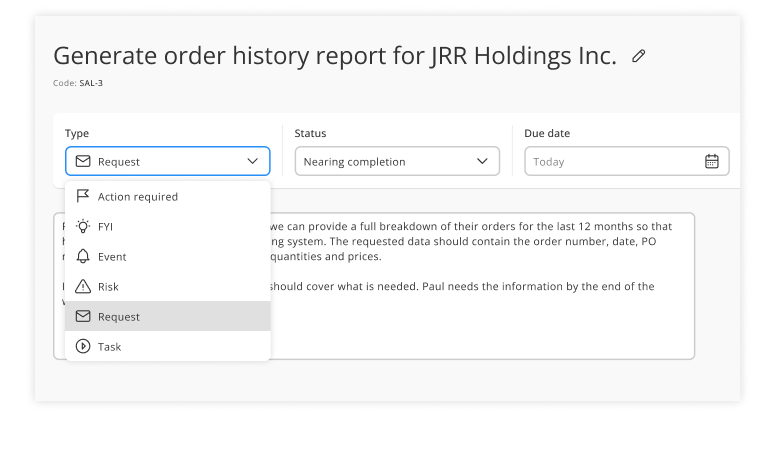Choose Event from the Type list
The image size is (776, 470).
pos(168,257)
